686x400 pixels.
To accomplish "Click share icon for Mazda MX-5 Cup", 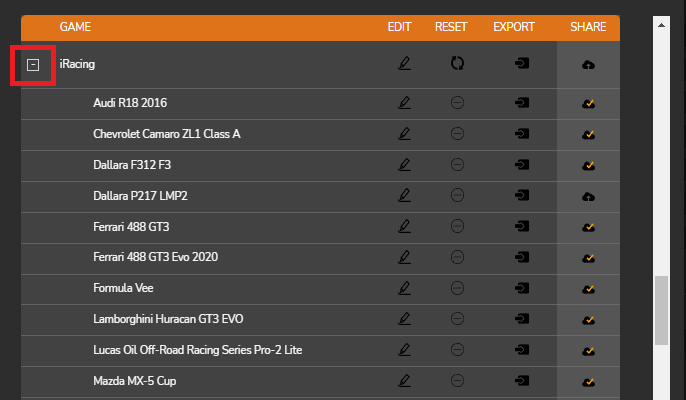I will pyautogui.click(x=588, y=382).
